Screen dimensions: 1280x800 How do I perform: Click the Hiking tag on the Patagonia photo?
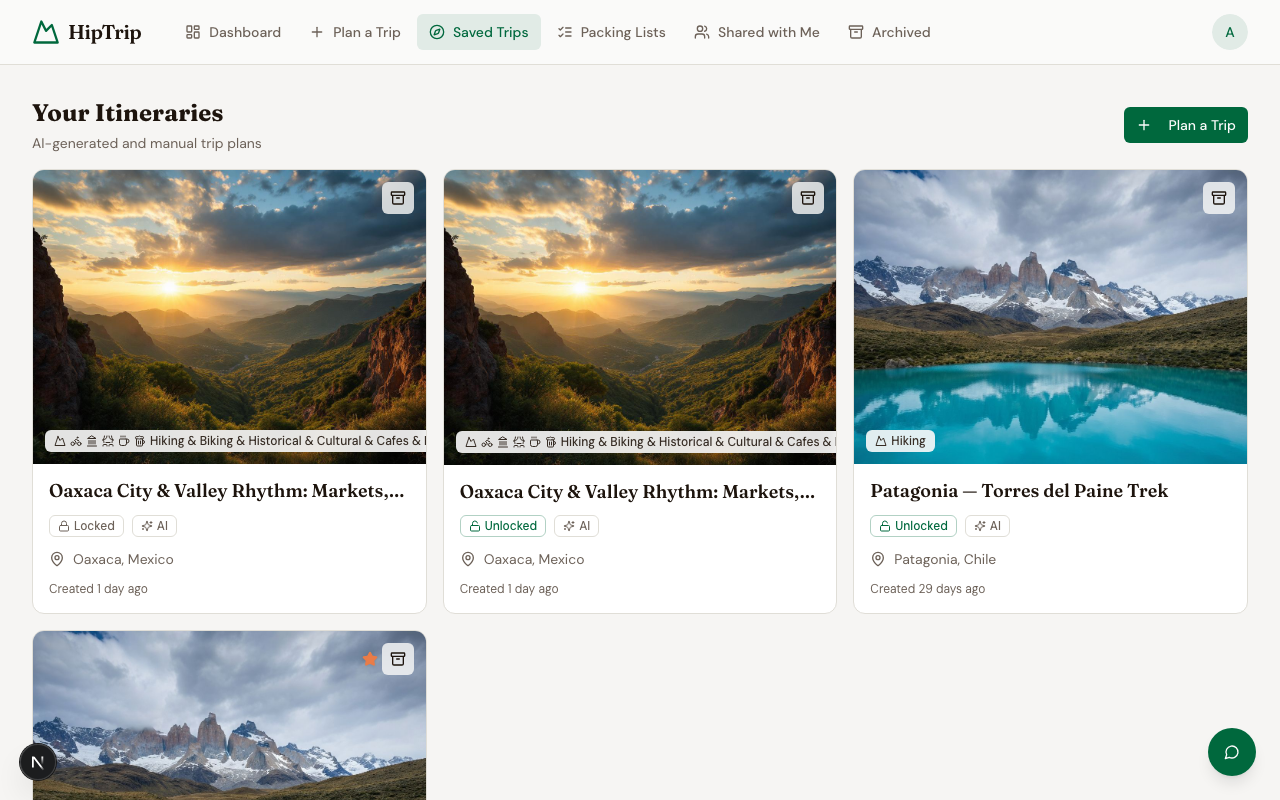[900, 441]
